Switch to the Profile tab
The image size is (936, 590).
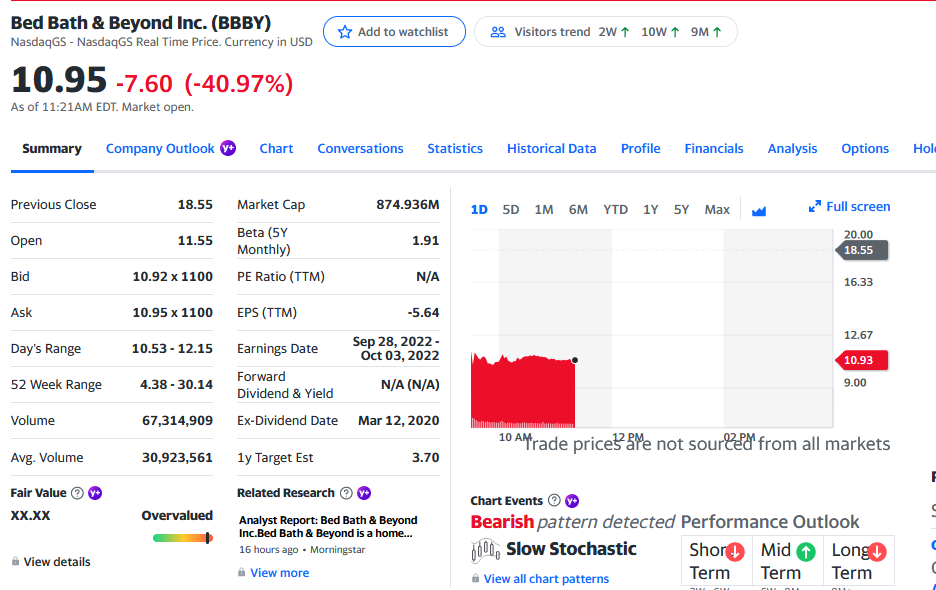point(641,149)
